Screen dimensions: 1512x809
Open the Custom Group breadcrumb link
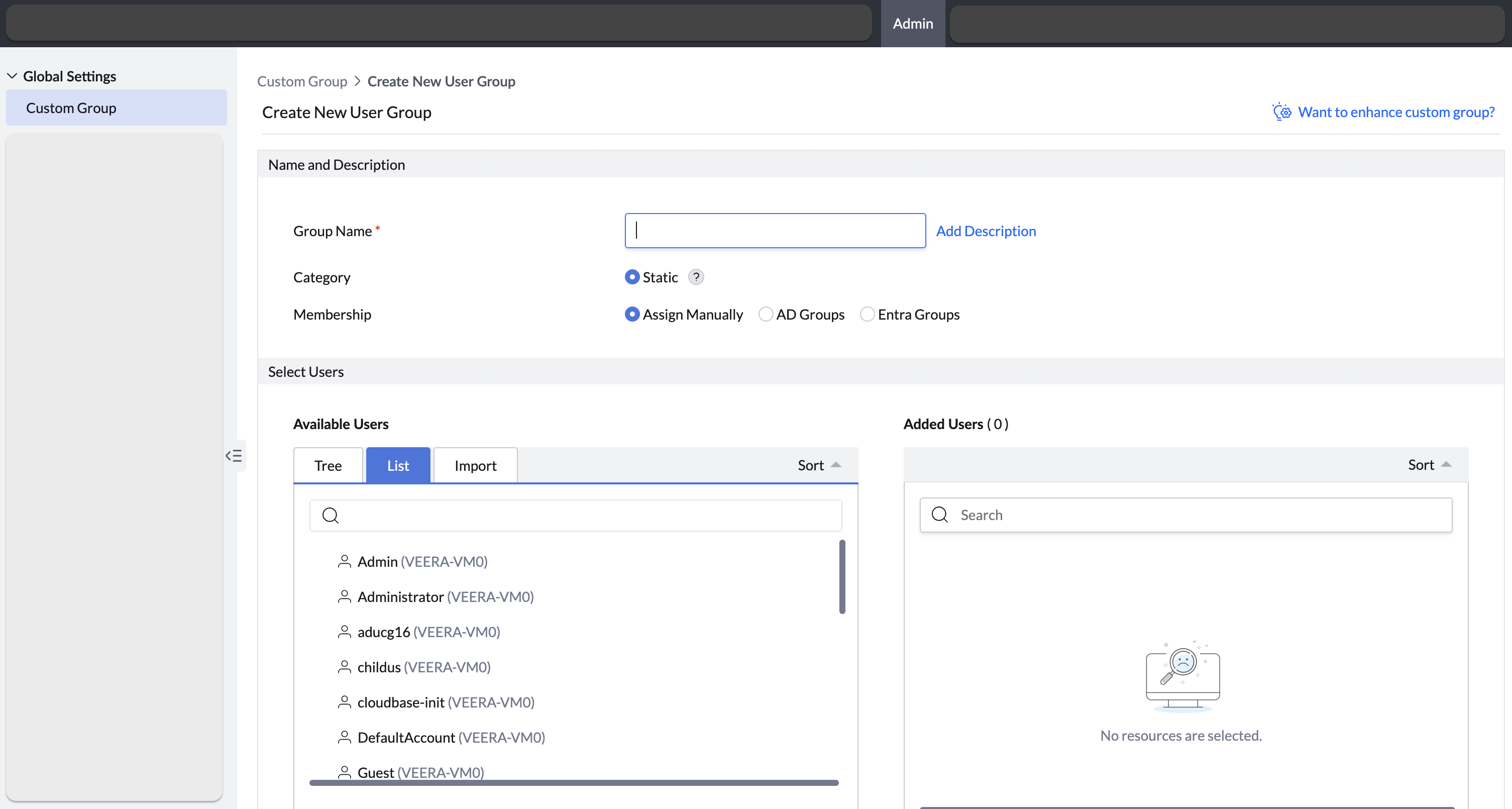[302, 81]
